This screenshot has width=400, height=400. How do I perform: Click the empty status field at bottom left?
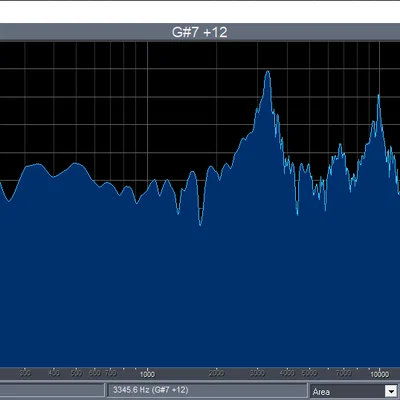pos(52,390)
